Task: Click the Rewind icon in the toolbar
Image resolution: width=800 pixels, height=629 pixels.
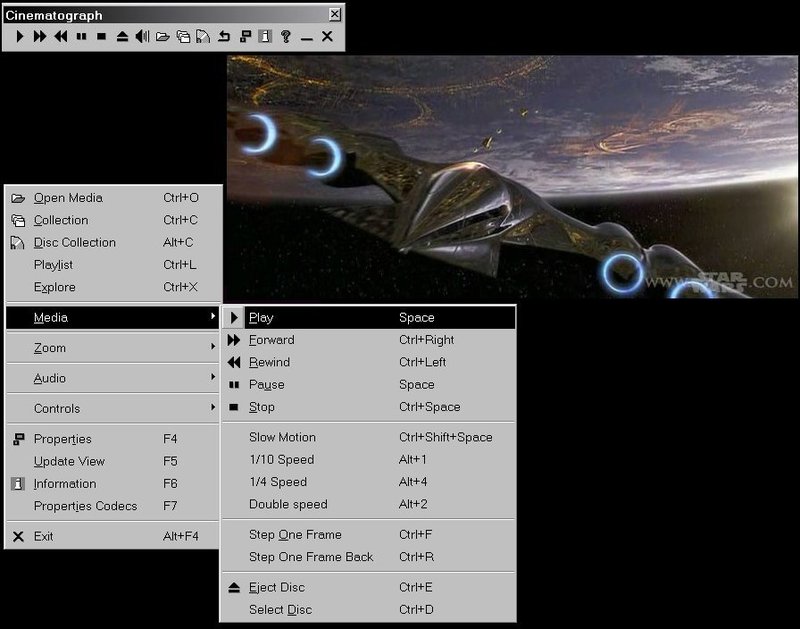Action: 61,36
